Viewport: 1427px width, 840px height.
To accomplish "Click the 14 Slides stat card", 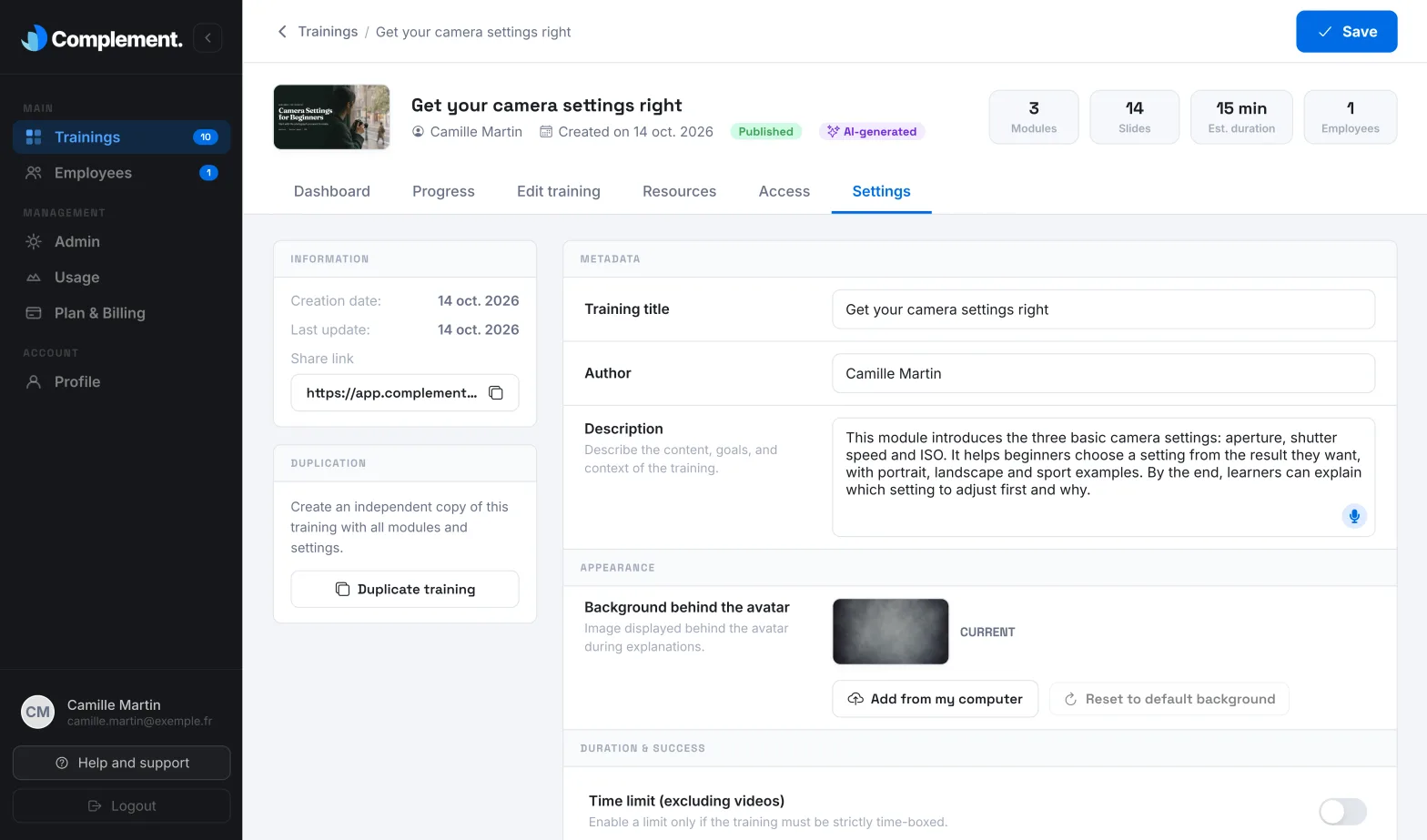I will click(x=1134, y=116).
